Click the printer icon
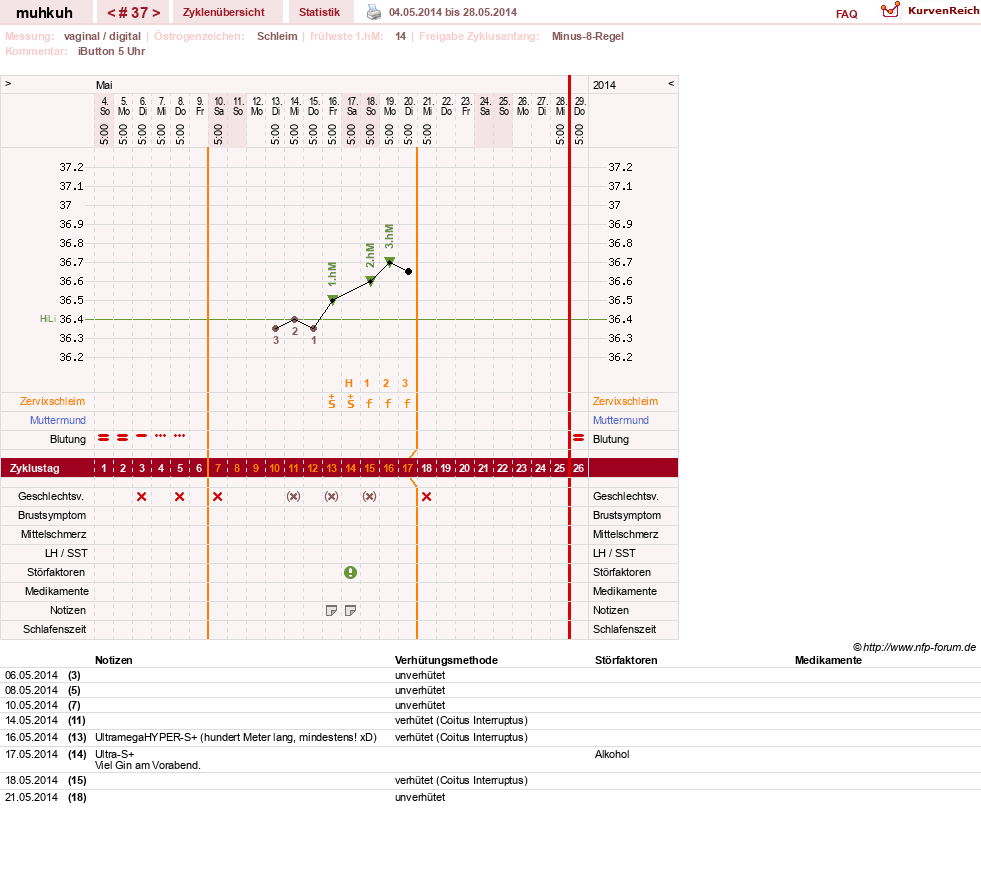Viewport: 981px width, 873px height. click(374, 12)
